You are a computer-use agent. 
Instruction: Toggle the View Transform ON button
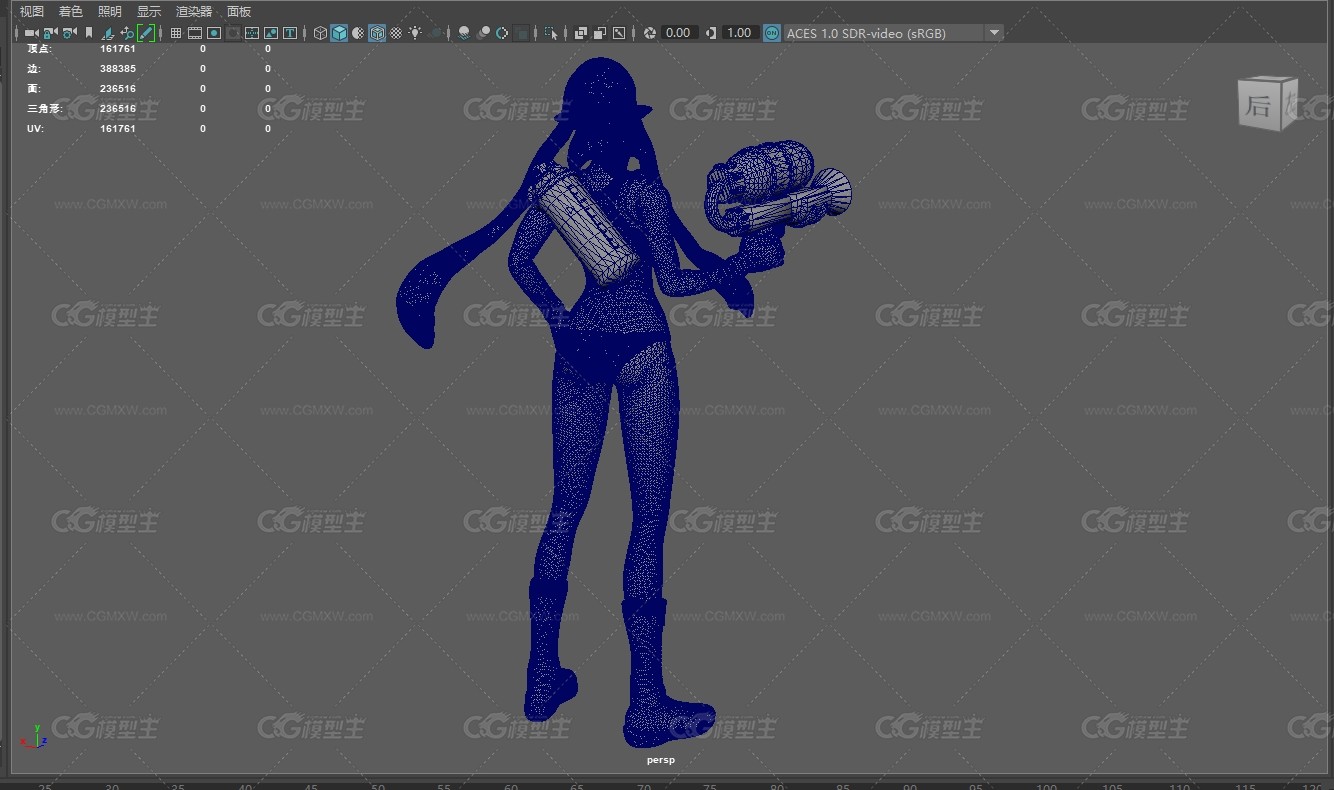pyautogui.click(x=772, y=33)
